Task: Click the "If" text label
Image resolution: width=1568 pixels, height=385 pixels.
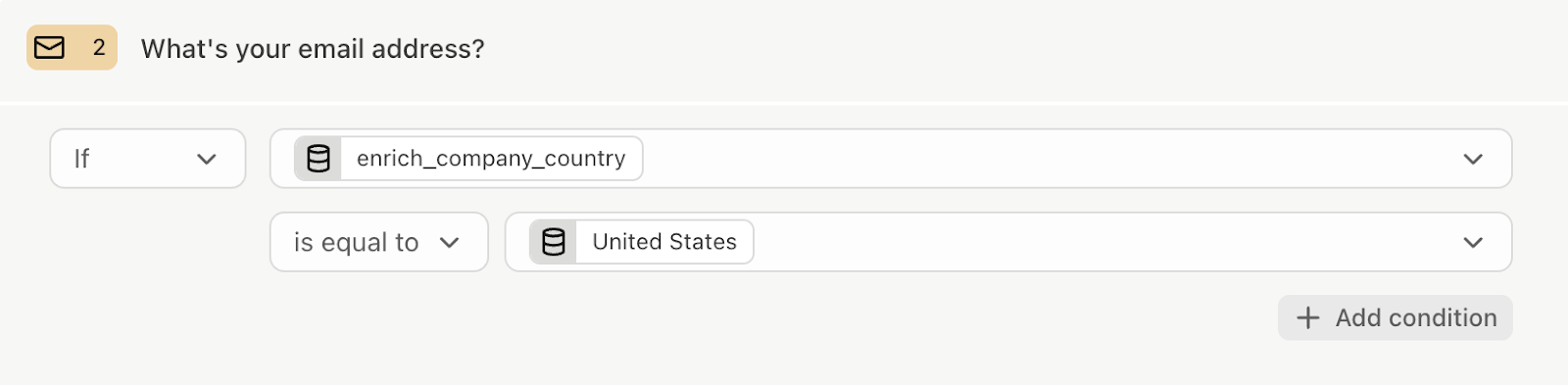Action: pos(81,159)
